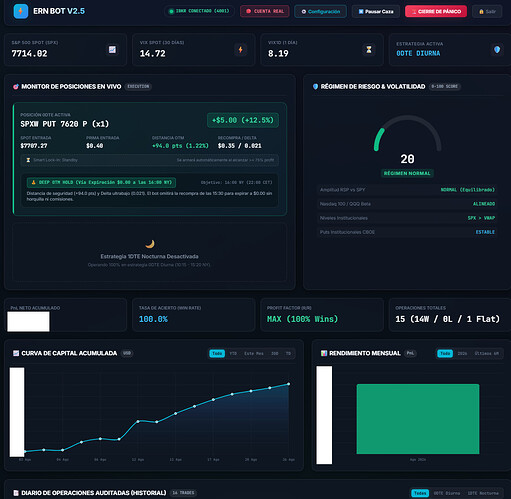Viewport: 511px width, 499px height.
Task: Select YTD range in Curva de Capital
Action: pyautogui.click(x=233, y=353)
